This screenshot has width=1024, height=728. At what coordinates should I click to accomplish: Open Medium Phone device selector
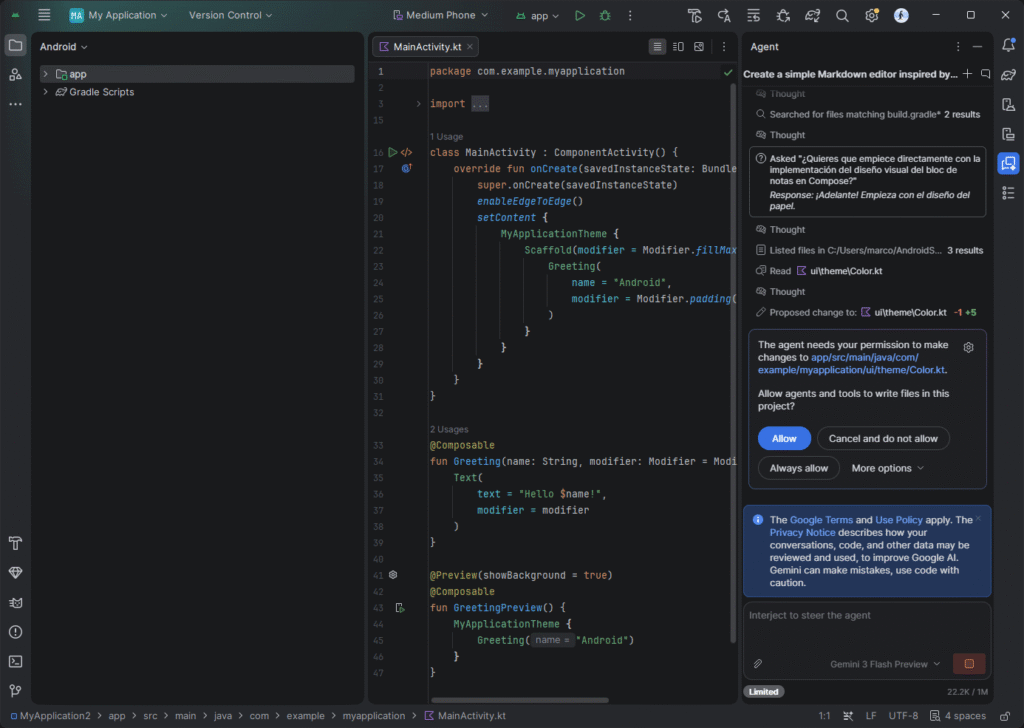pyautogui.click(x=441, y=15)
